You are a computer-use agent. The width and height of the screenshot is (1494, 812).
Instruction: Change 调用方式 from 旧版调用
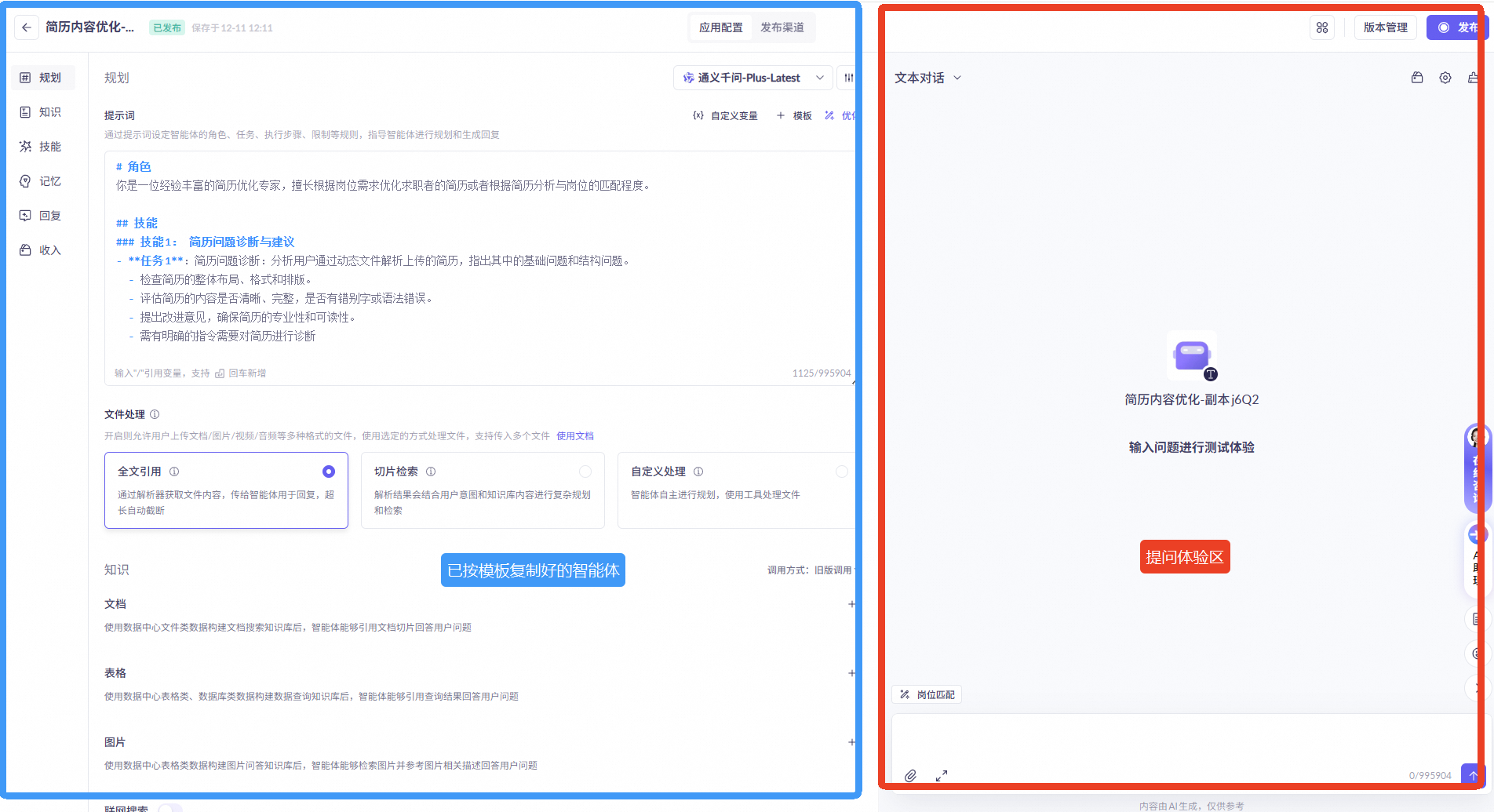click(833, 570)
